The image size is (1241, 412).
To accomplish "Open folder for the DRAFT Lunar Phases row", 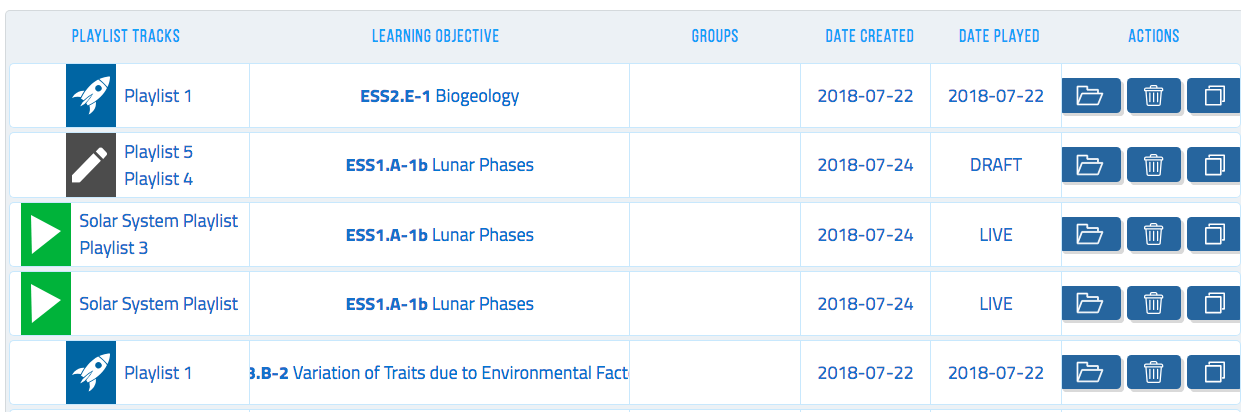I will [x=1091, y=165].
